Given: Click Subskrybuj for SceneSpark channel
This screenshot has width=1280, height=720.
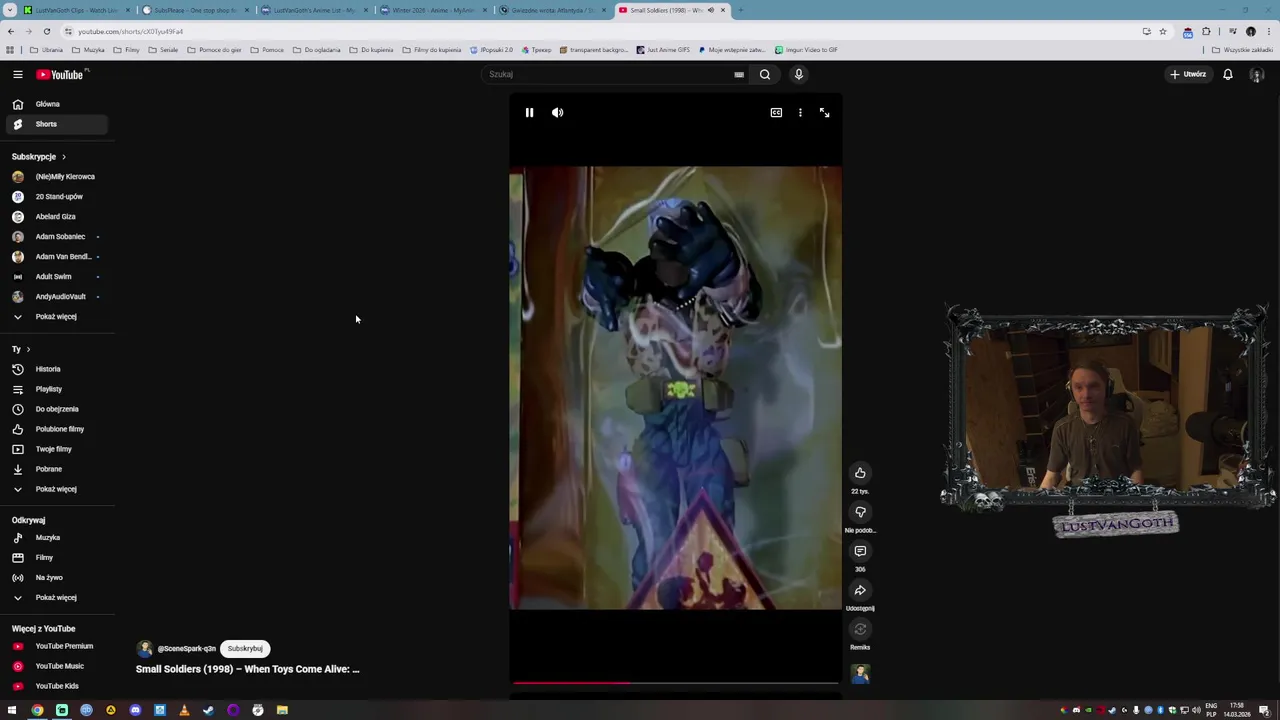Looking at the screenshot, I should click(245, 648).
